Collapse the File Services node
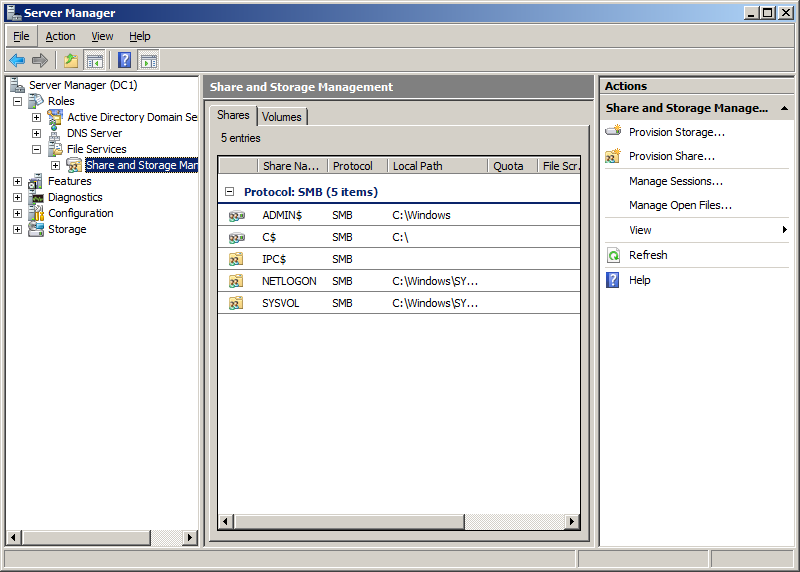This screenshot has width=800, height=572. point(36,149)
